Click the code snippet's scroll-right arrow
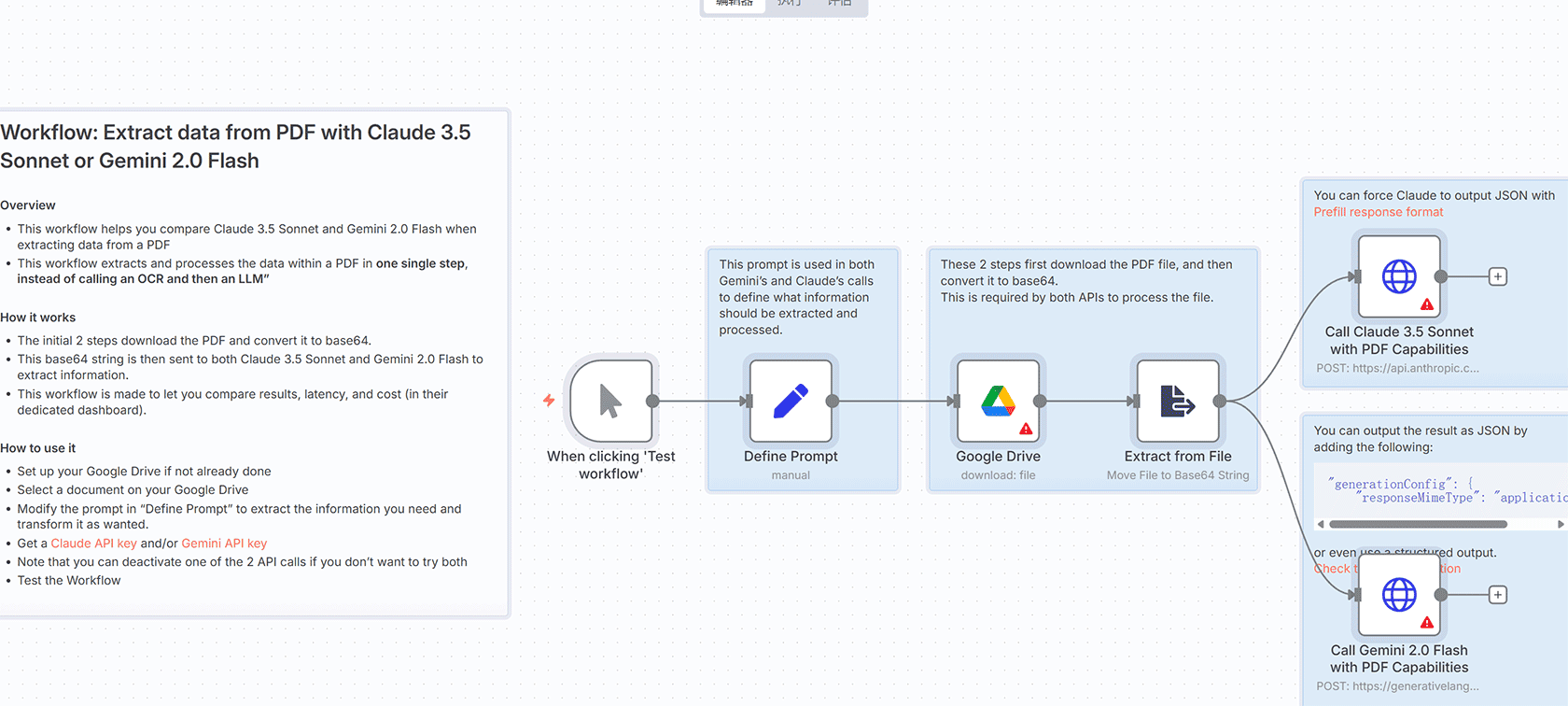This screenshot has width=1568, height=706. (x=1561, y=524)
